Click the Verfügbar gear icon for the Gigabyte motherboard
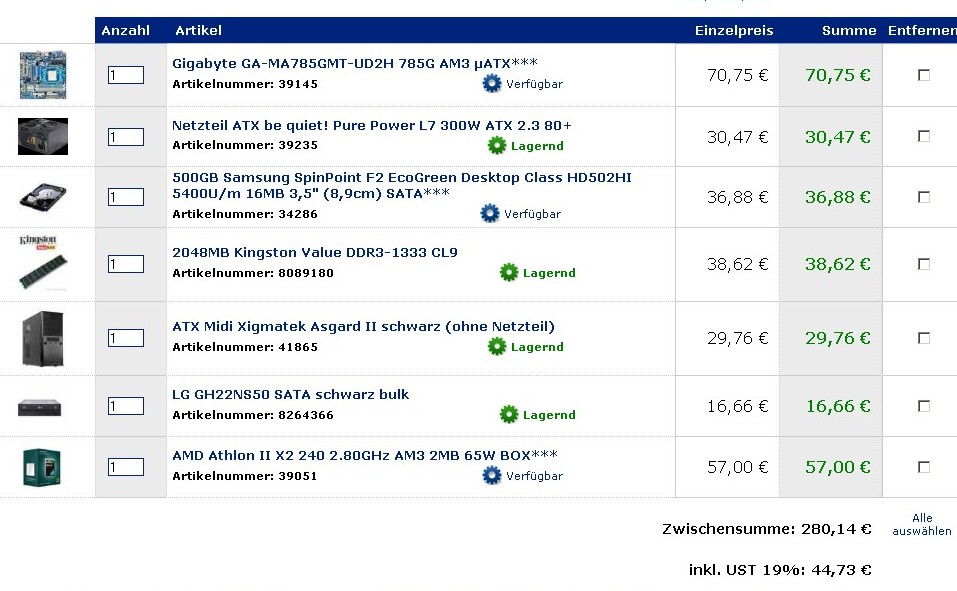957x591 pixels. tap(491, 84)
